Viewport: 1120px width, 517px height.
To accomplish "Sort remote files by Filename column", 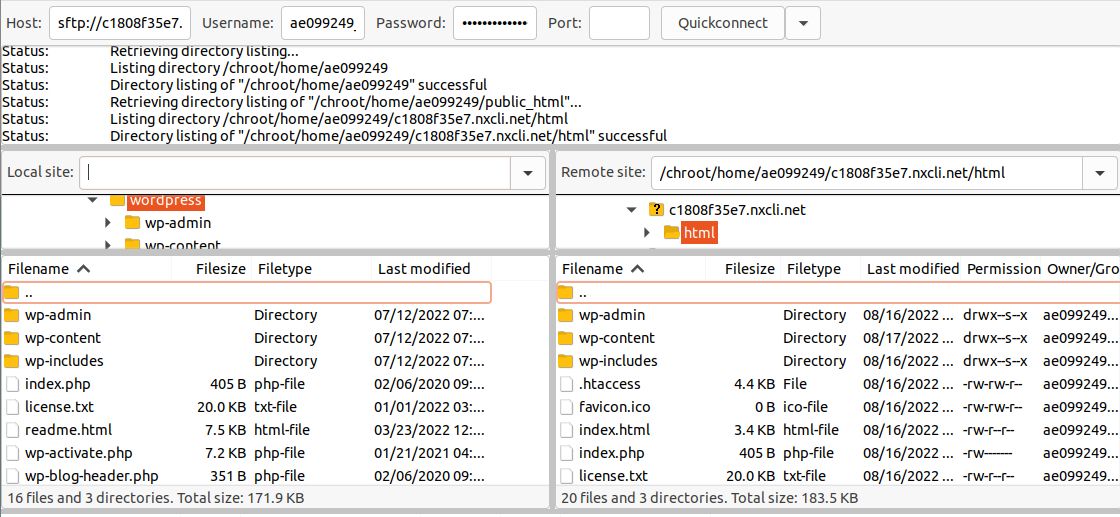I will coord(631,268).
